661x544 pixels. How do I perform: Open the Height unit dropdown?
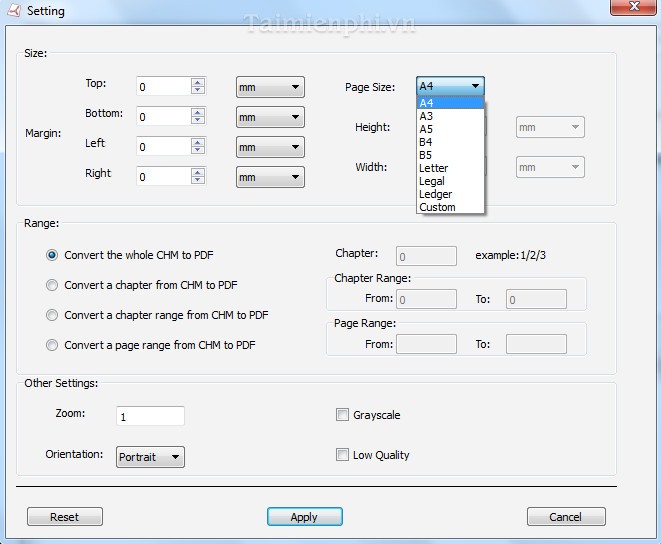[550, 127]
